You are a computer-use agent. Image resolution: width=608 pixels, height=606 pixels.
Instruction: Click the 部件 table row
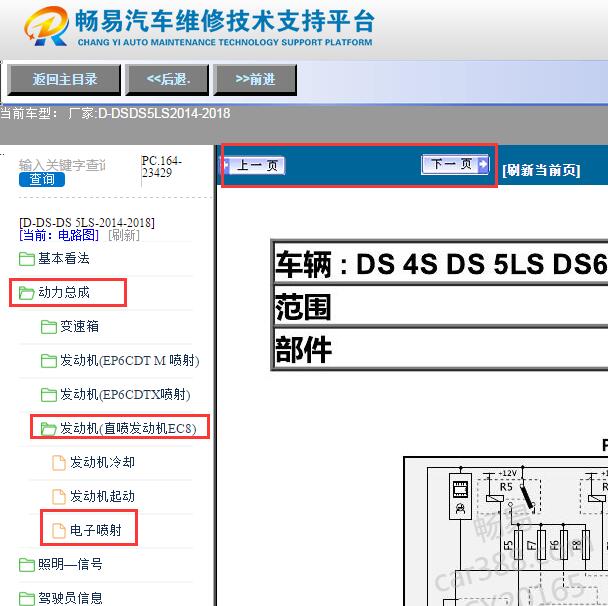click(x=440, y=349)
